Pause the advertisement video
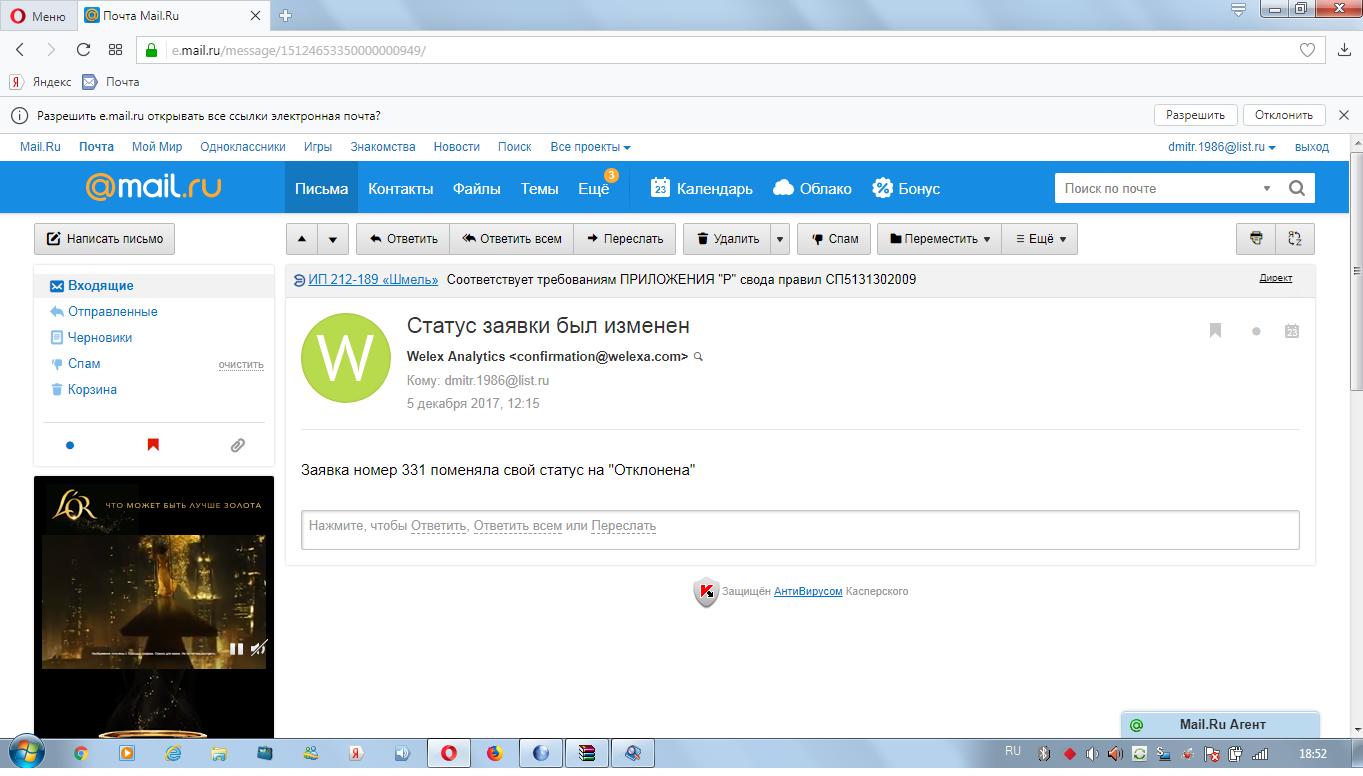The height and width of the screenshot is (776, 1363). coord(236,648)
